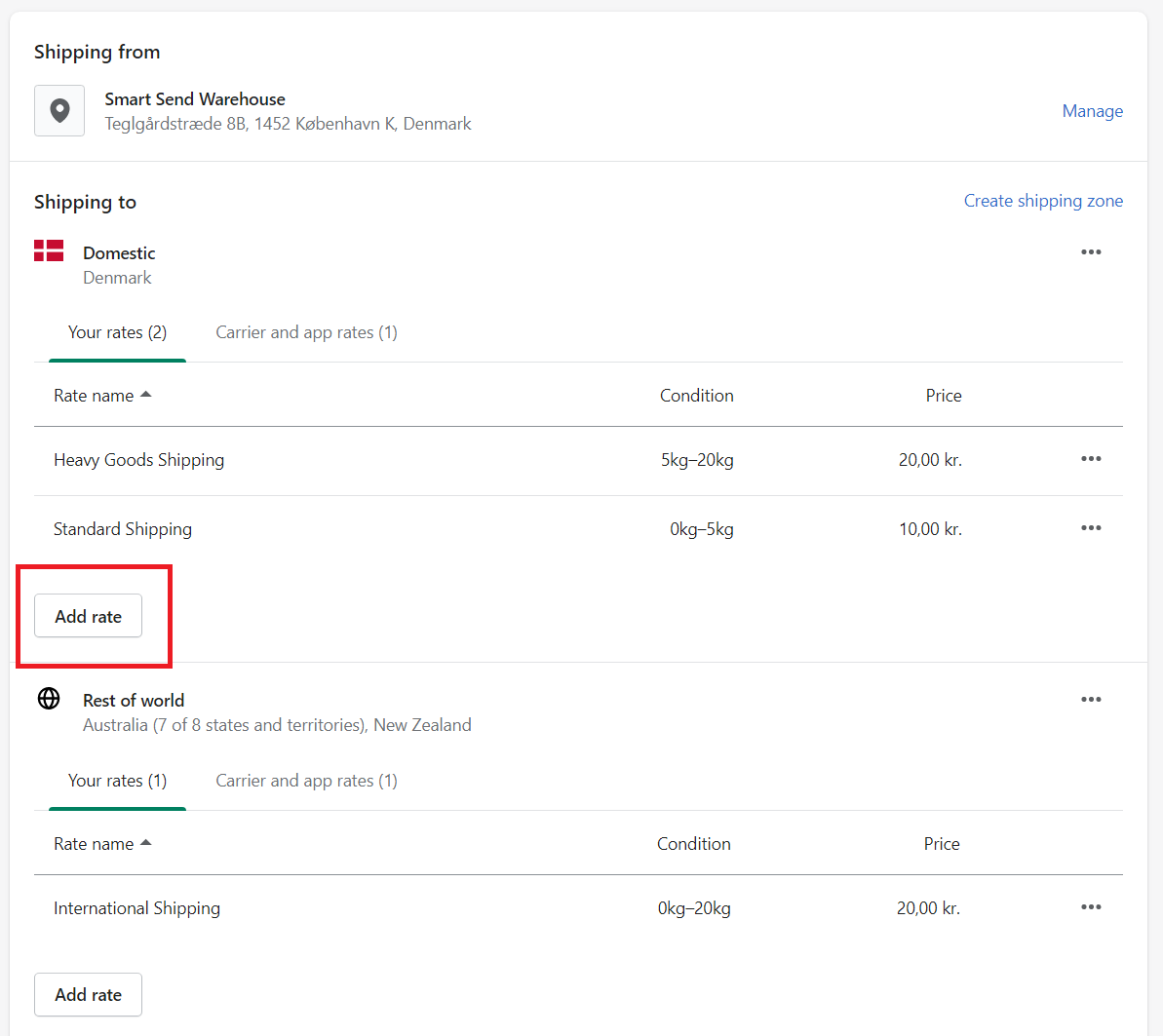1163x1036 pixels.
Task: Switch to Carrier and app rates for Rest of world
Action: point(305,780)
